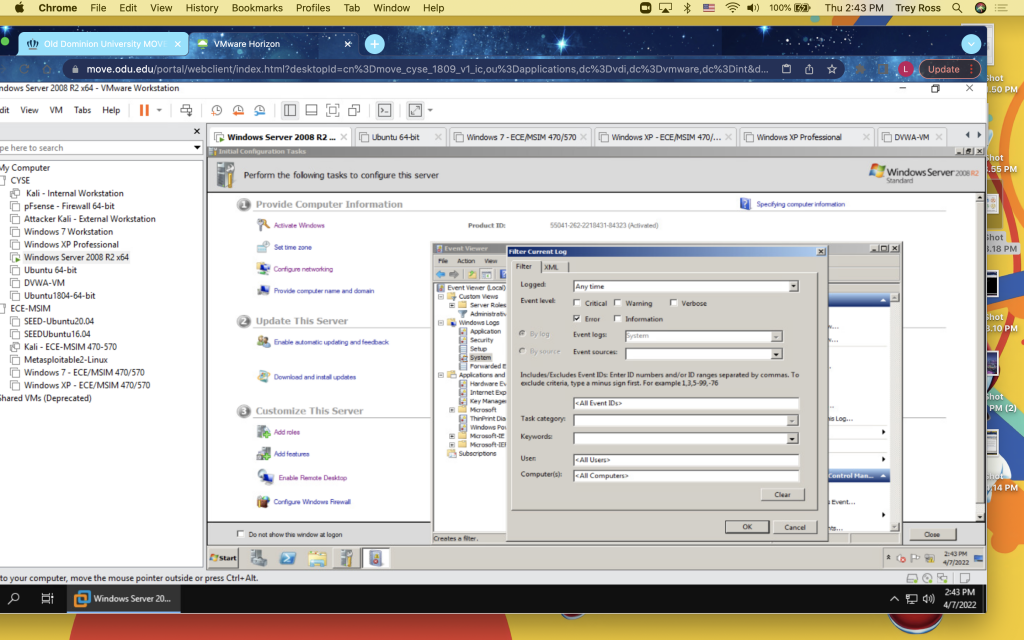
Task: Switch to the XML tab
Action: coord(551,267)
